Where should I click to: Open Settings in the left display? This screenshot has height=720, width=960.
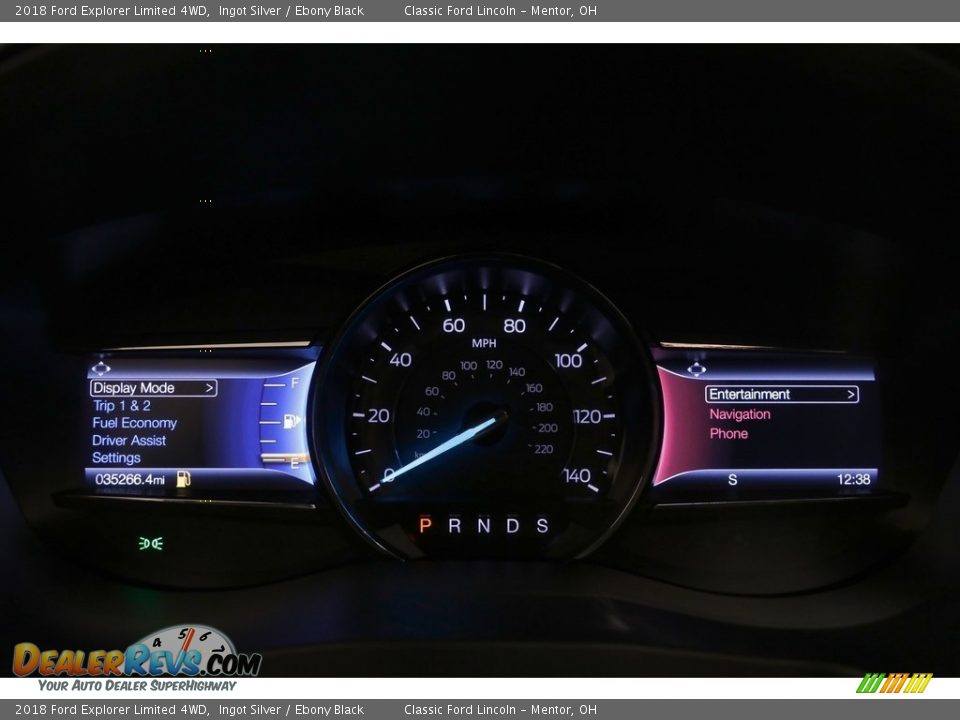tap(116, 458)
